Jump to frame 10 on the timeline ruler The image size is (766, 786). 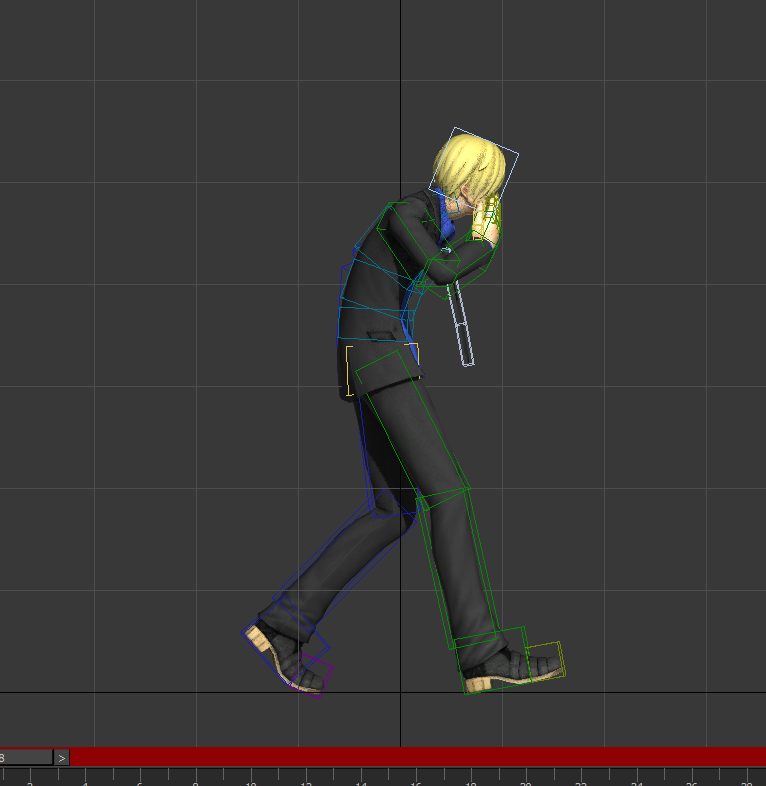[251, 778]
